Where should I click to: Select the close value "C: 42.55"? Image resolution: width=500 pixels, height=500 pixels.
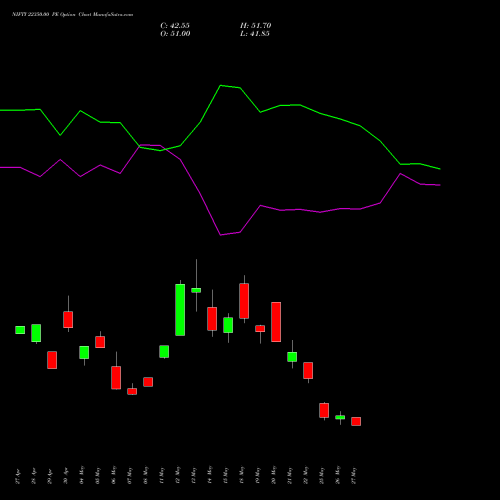[175, 26]
